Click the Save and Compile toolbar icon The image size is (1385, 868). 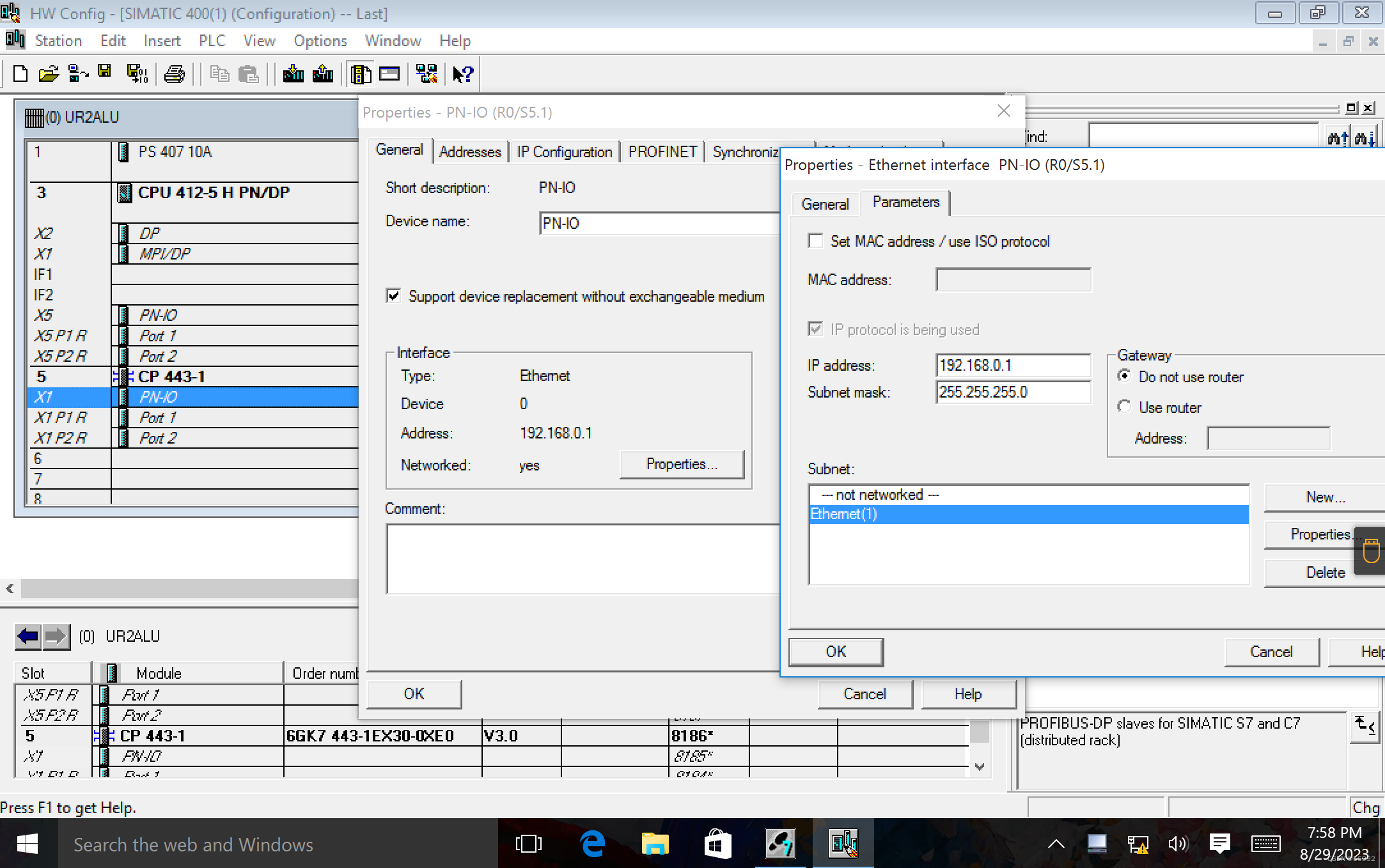coord(137,74)
